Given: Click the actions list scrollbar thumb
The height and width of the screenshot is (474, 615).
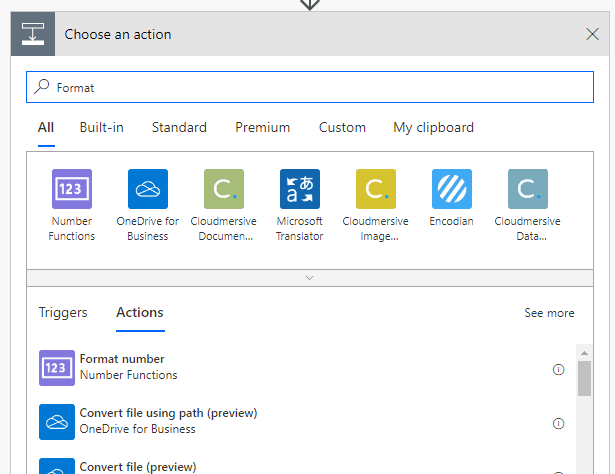Looking at the screenshot, I should (584, 378).
